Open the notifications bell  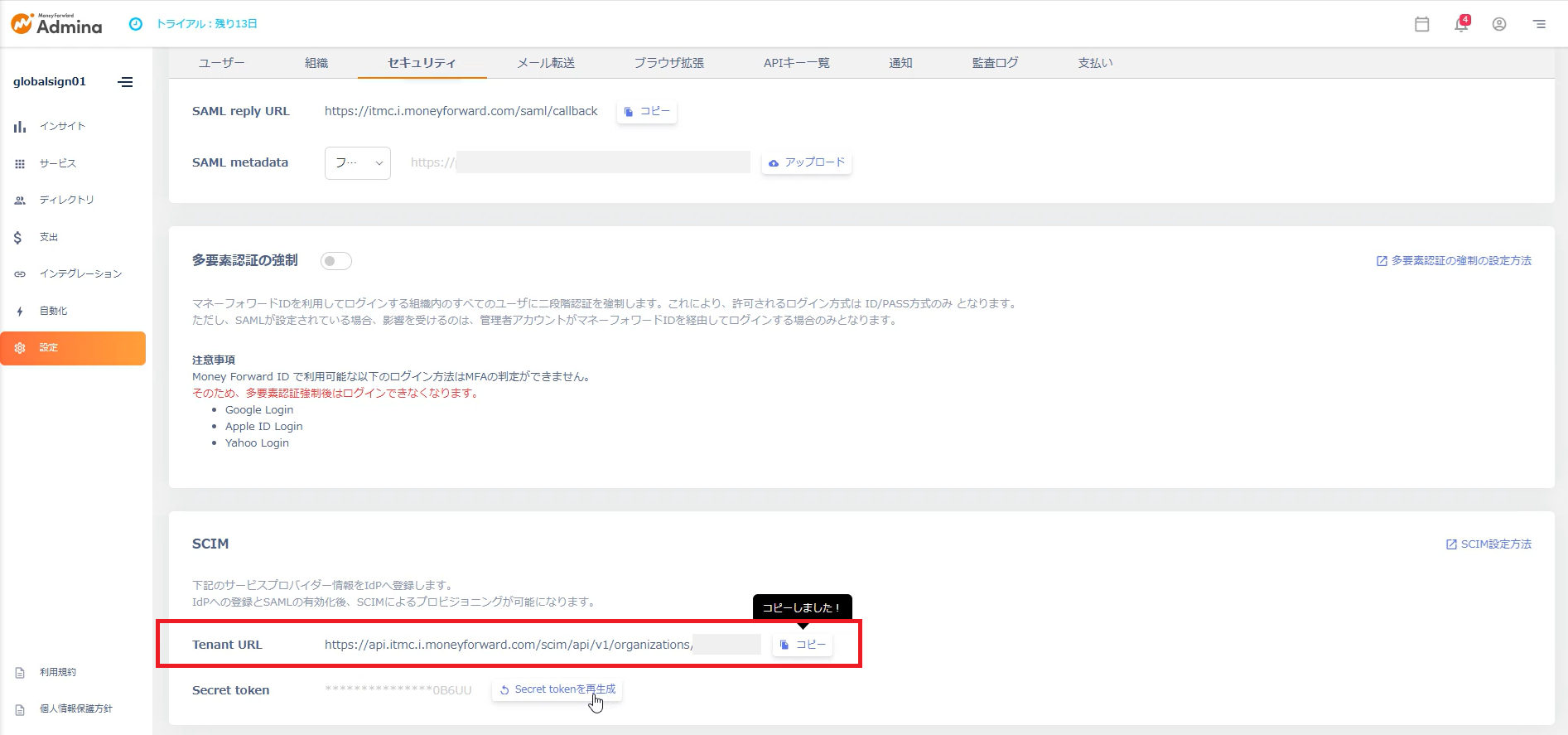1461,24
